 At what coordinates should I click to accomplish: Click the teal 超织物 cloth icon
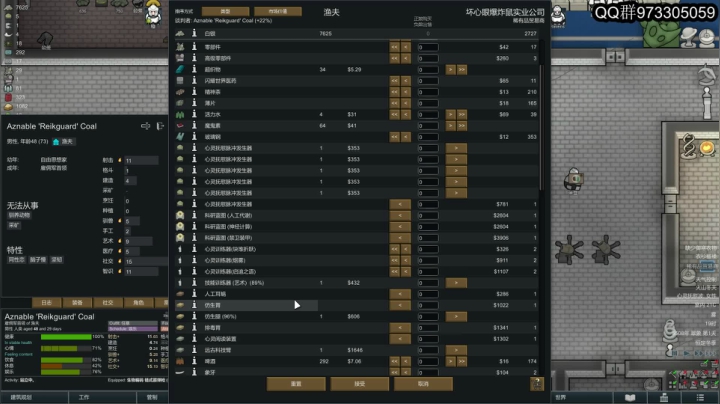(x=180, y=69)
